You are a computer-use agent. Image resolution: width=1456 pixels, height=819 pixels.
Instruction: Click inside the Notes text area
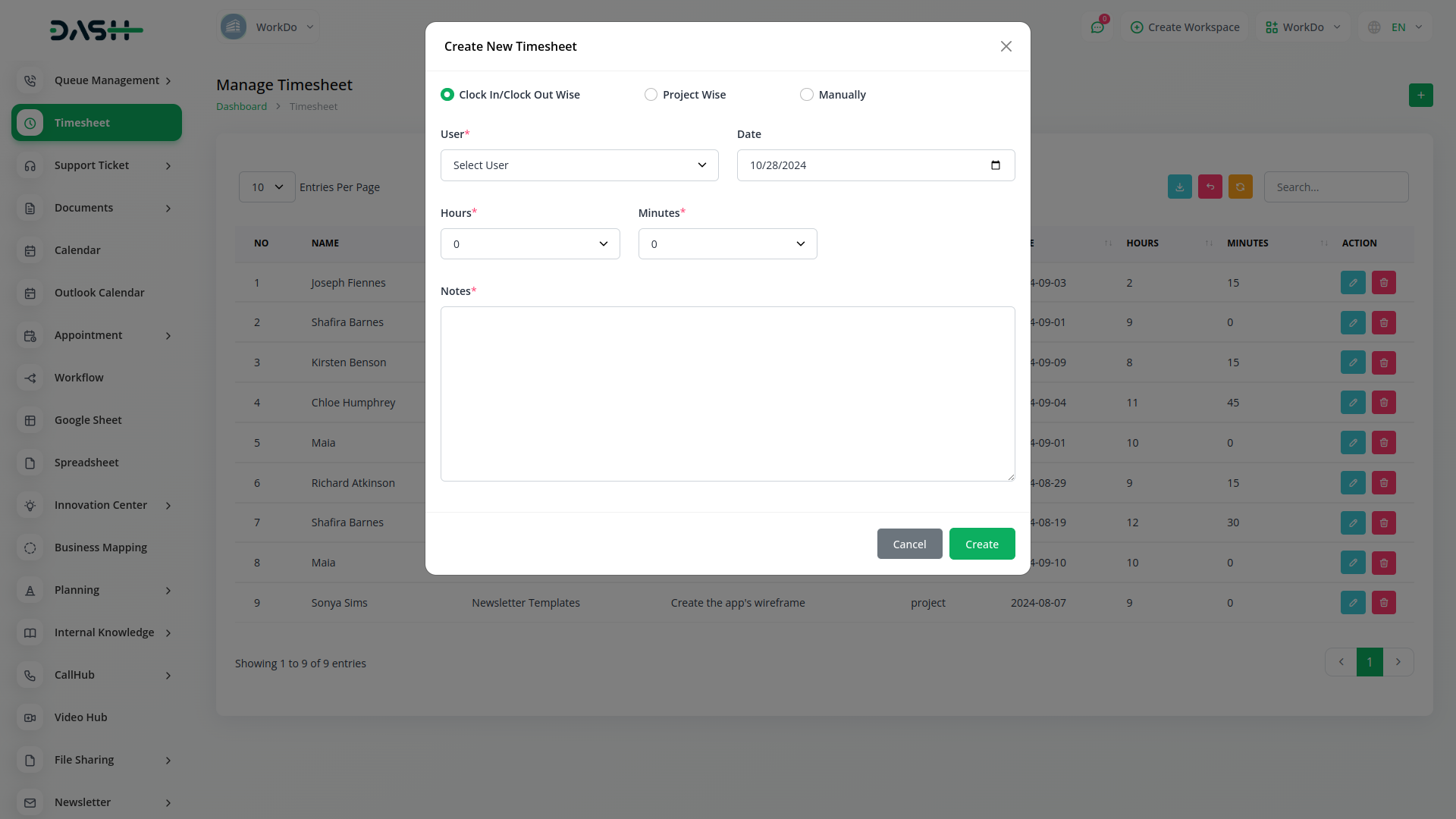tap(727, 394)
